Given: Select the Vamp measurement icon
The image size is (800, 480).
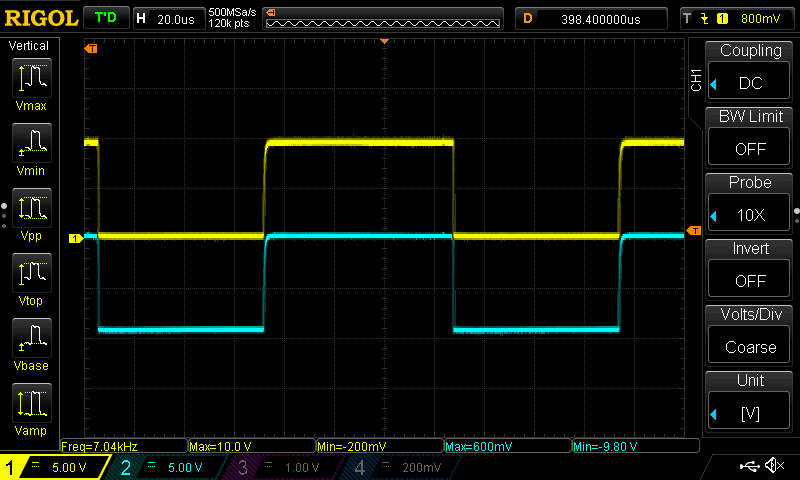Looking at the screenshot, I should pos(32,403).
